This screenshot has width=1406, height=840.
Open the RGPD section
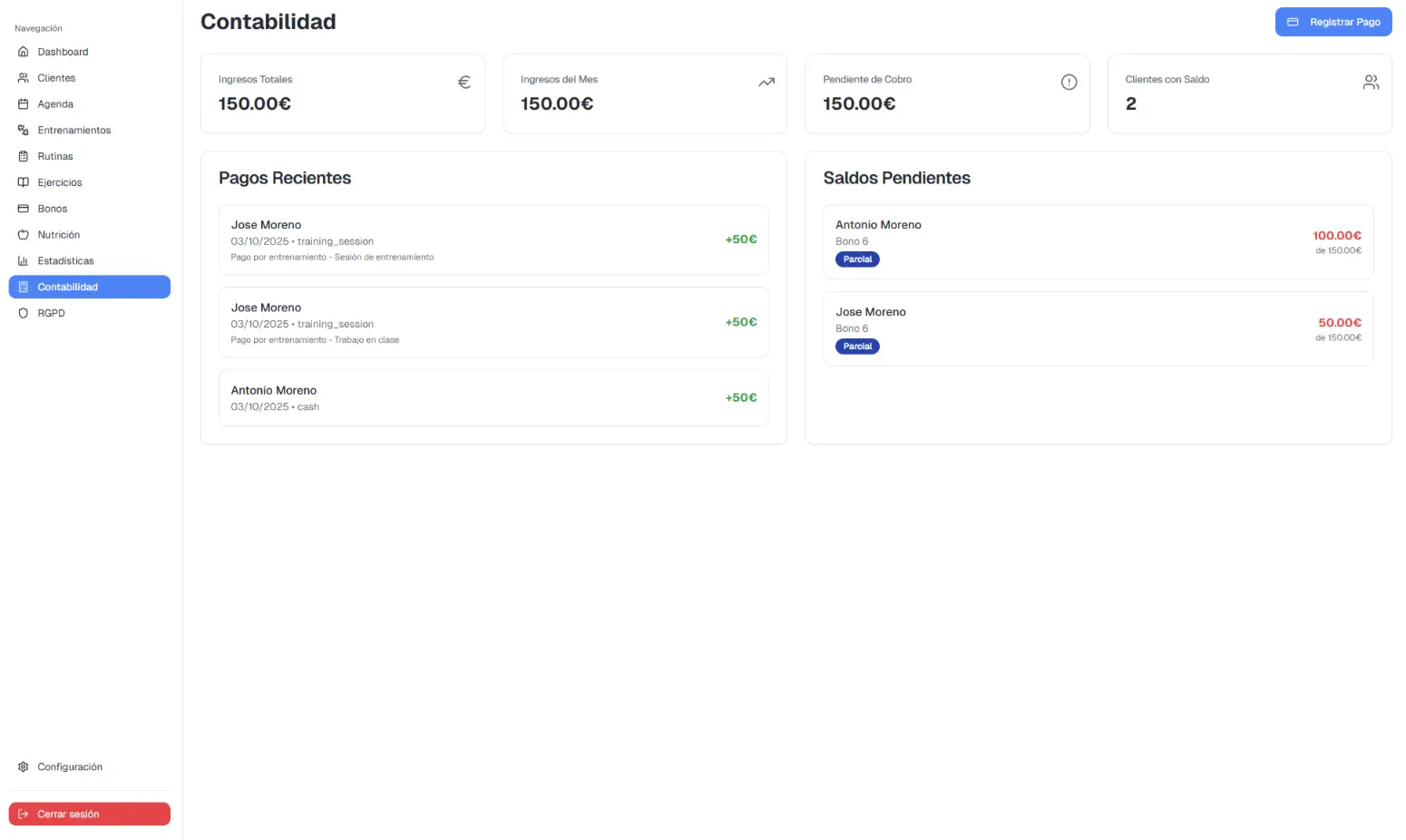(x=90, y=313)
